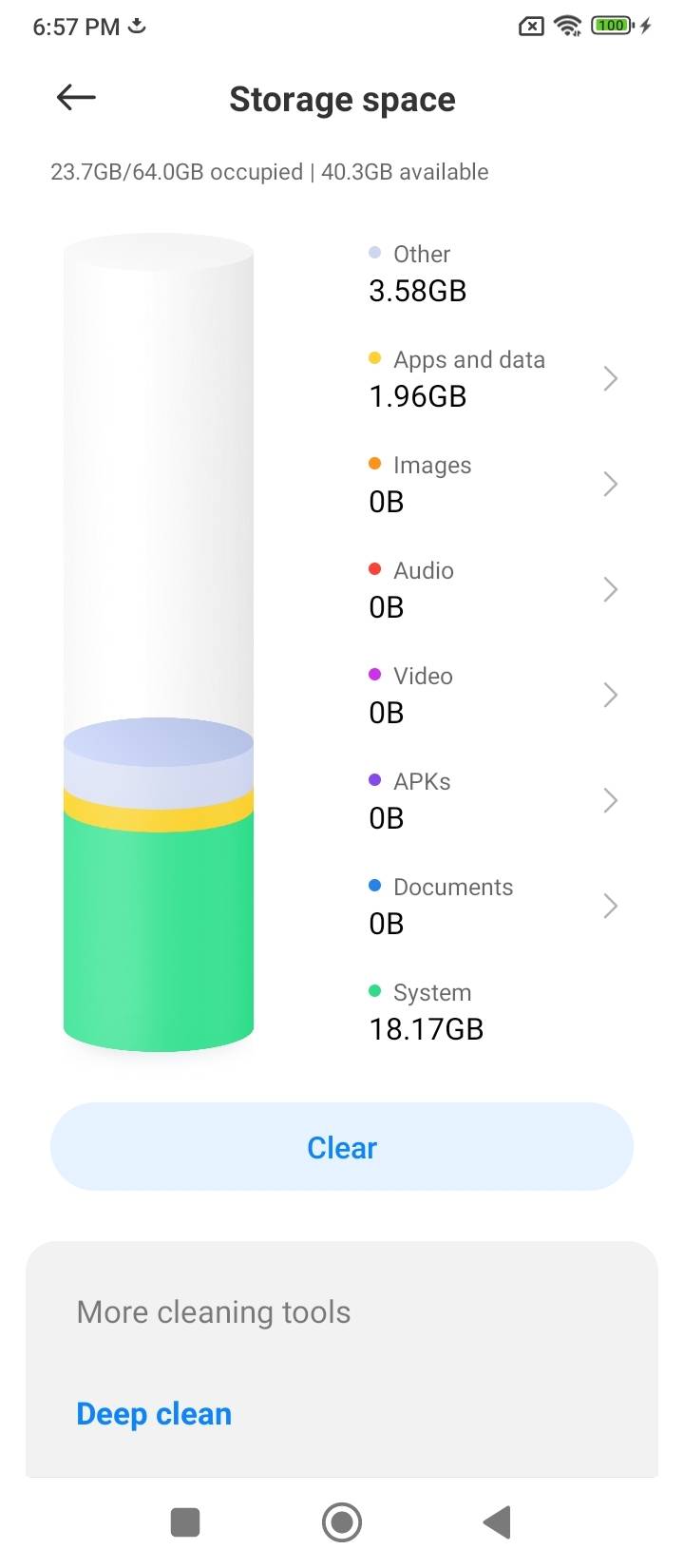
Task: Tap the green System legend dot
Action: (374, 991)
